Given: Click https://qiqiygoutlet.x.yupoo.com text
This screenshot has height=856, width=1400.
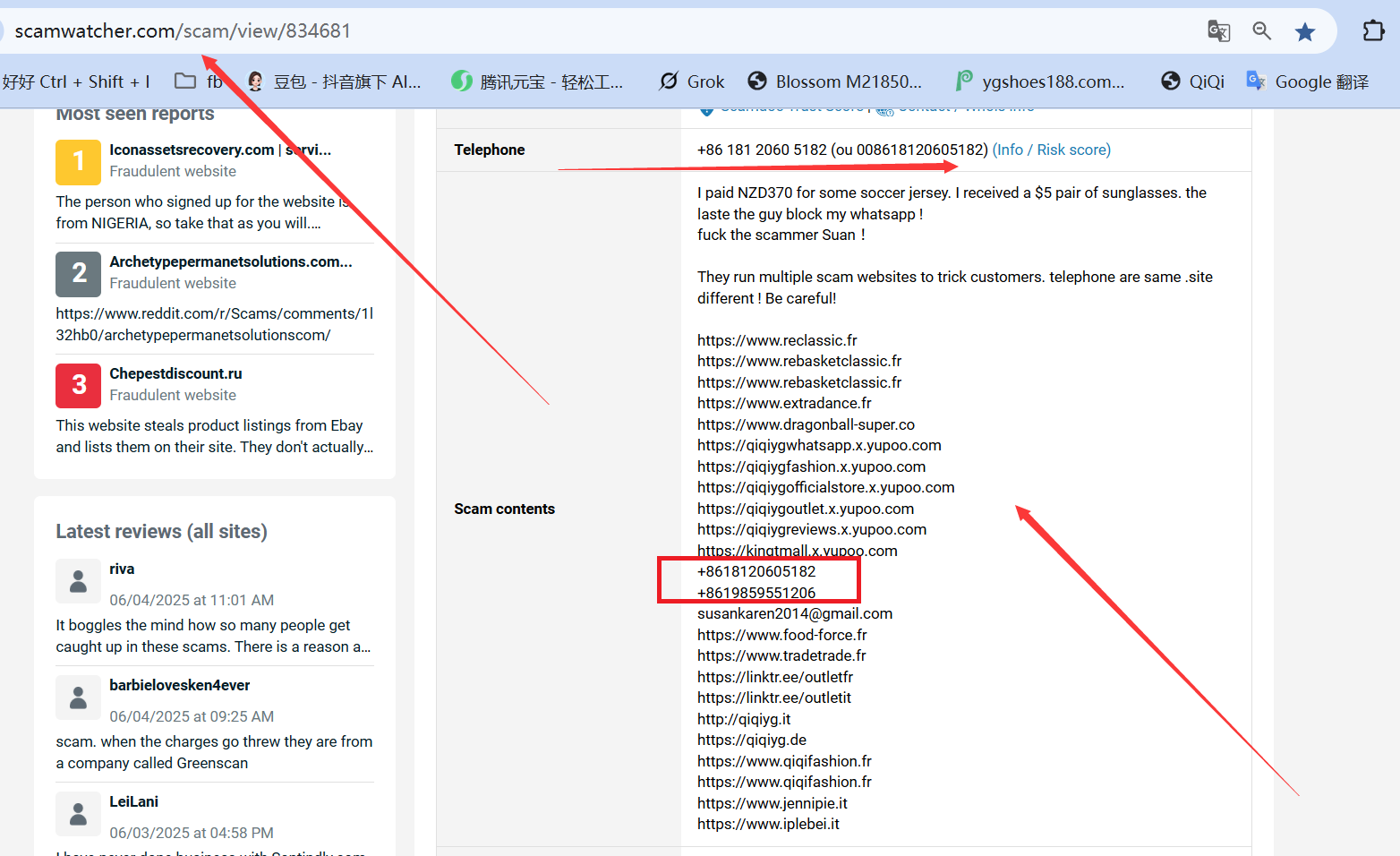Looking at the screenshot, I should click(x=806, y=509).
